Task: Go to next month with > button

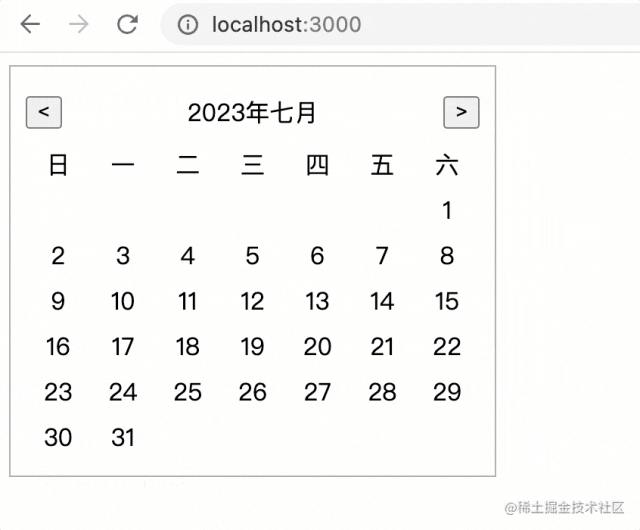Action: [461, 112]
